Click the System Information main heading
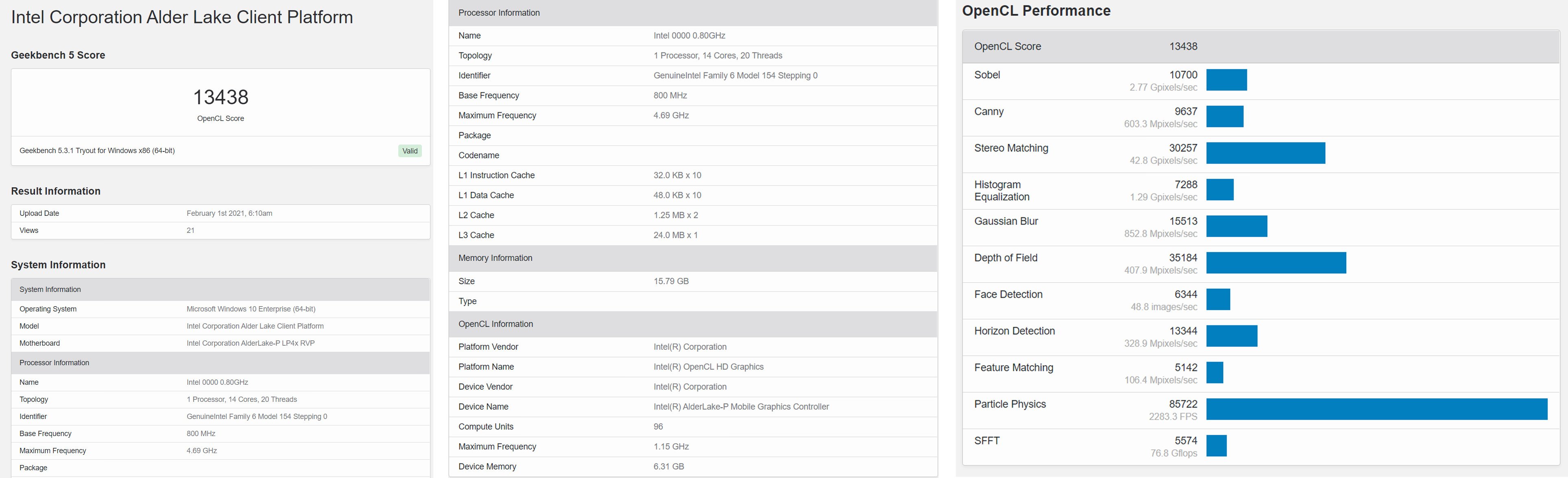 tap(58, 265)
